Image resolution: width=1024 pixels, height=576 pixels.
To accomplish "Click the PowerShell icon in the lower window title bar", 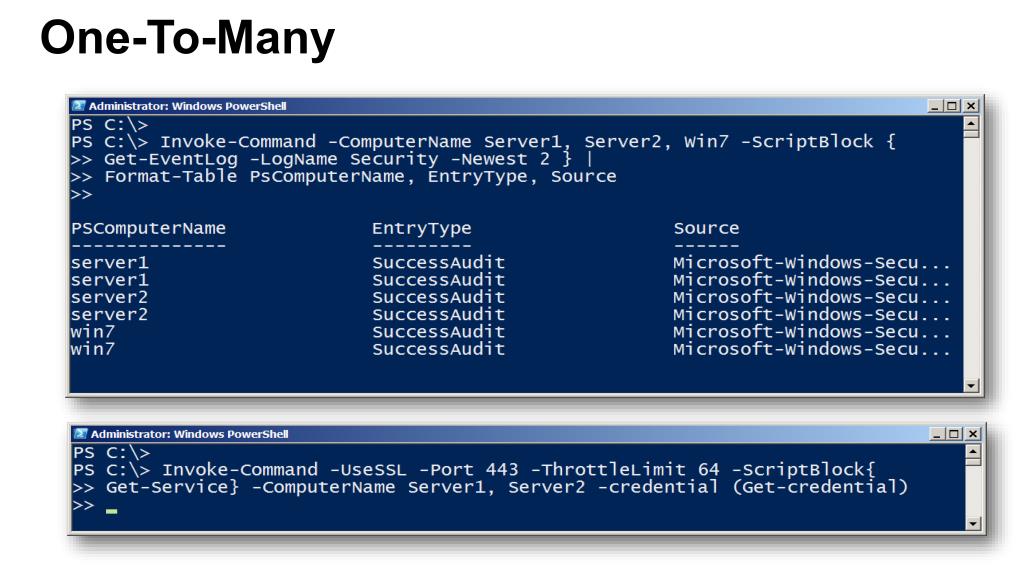I will [x=81, y=434].
